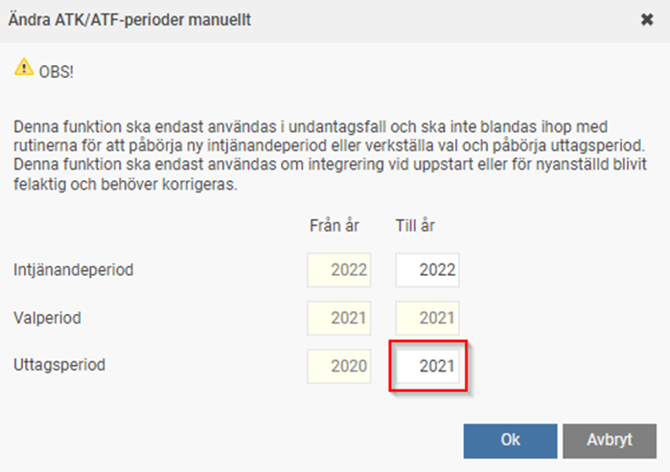Click the text line ending with korrigeras
The image size is (670, 472).
(x=125, y=186)
